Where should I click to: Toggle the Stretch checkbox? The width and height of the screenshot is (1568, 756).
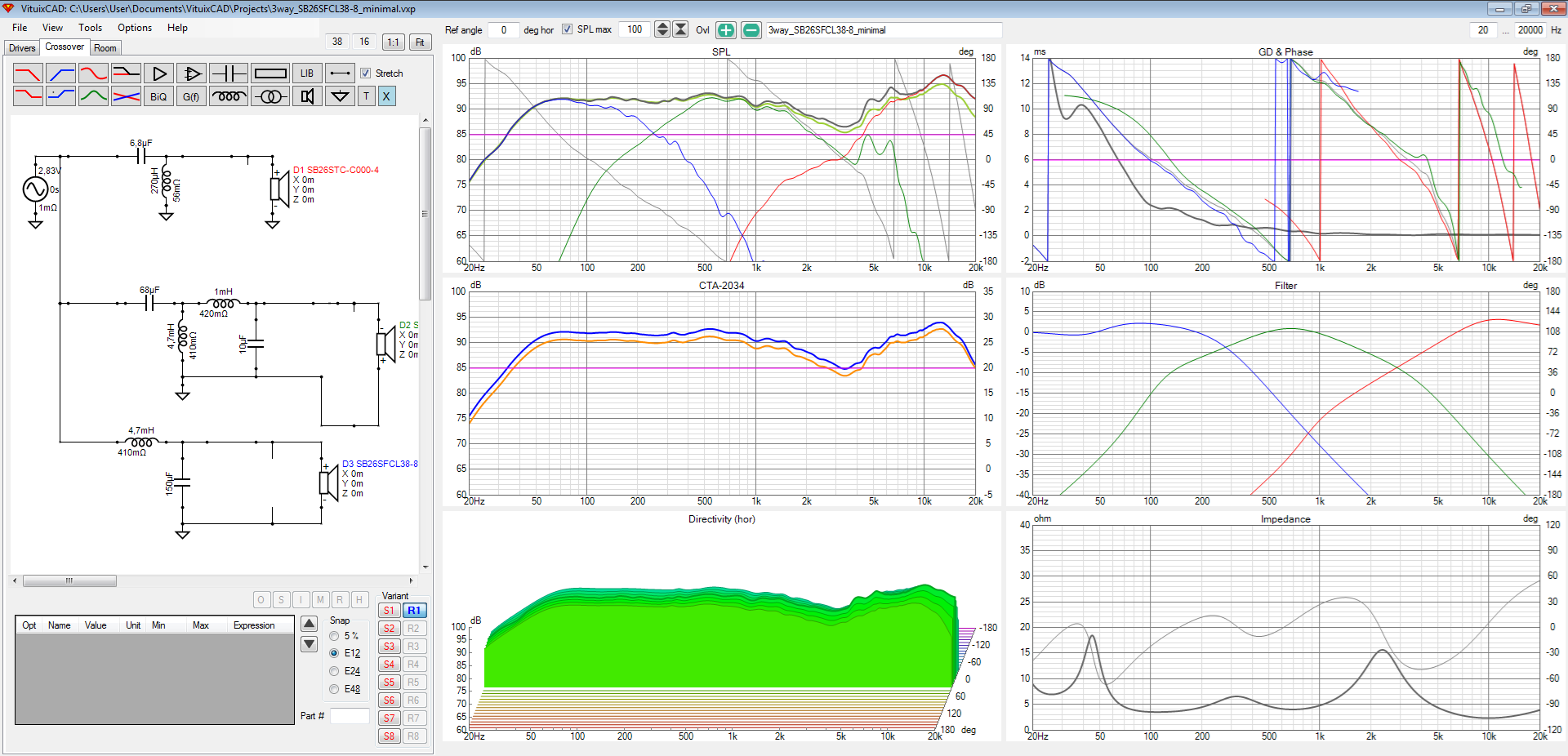point(366,73)
